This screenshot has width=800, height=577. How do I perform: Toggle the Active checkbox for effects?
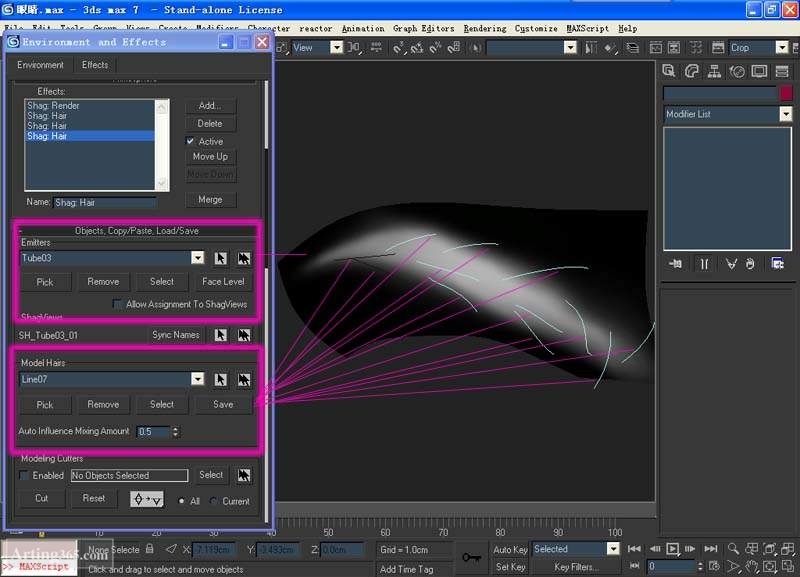[191, 141]
